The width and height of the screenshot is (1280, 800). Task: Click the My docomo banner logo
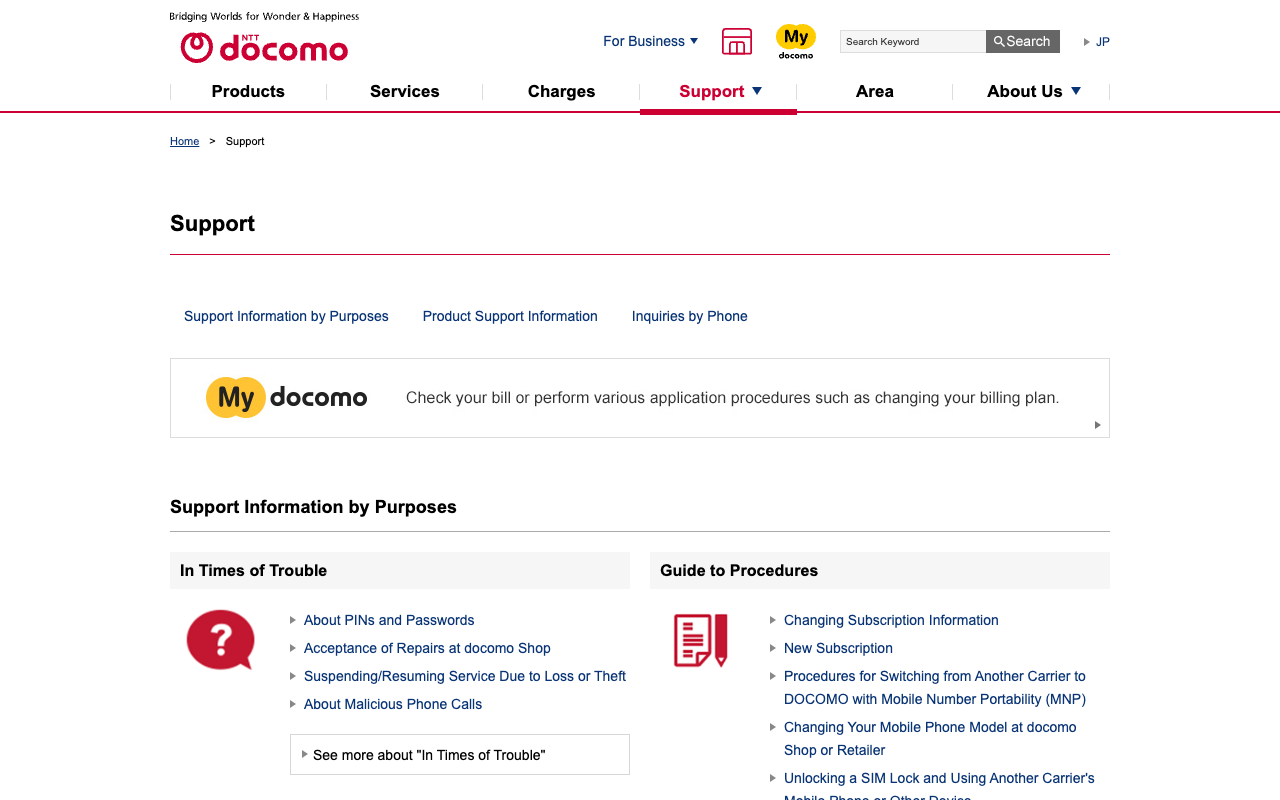coord(287,397)
